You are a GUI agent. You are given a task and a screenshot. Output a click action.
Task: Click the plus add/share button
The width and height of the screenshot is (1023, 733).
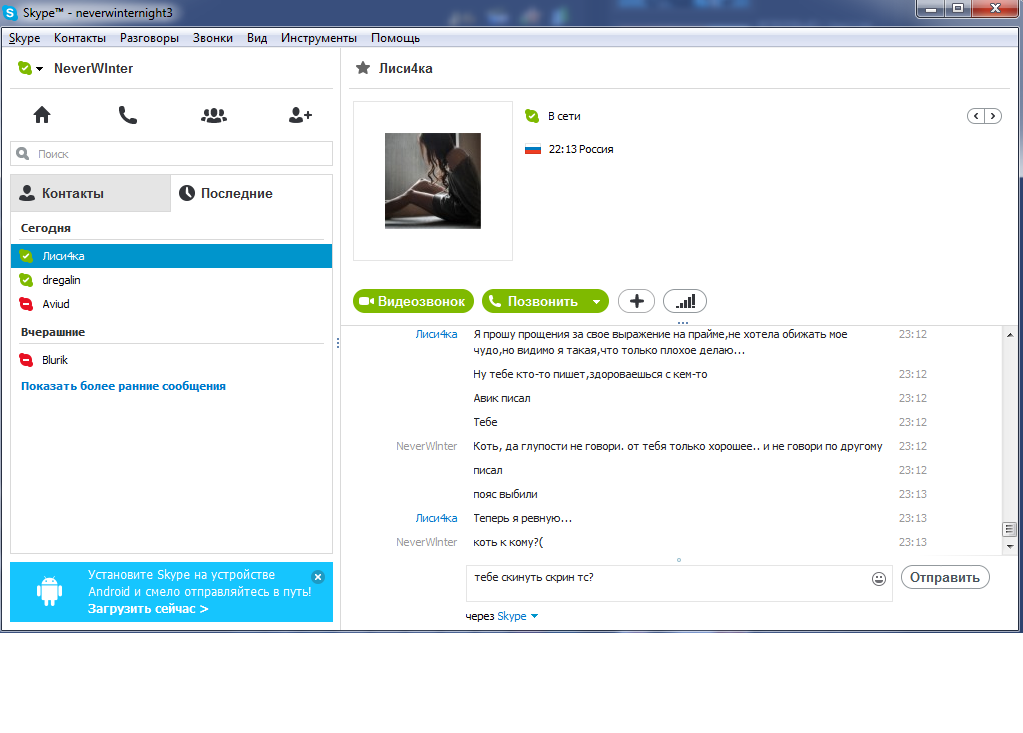coord(637,301)
